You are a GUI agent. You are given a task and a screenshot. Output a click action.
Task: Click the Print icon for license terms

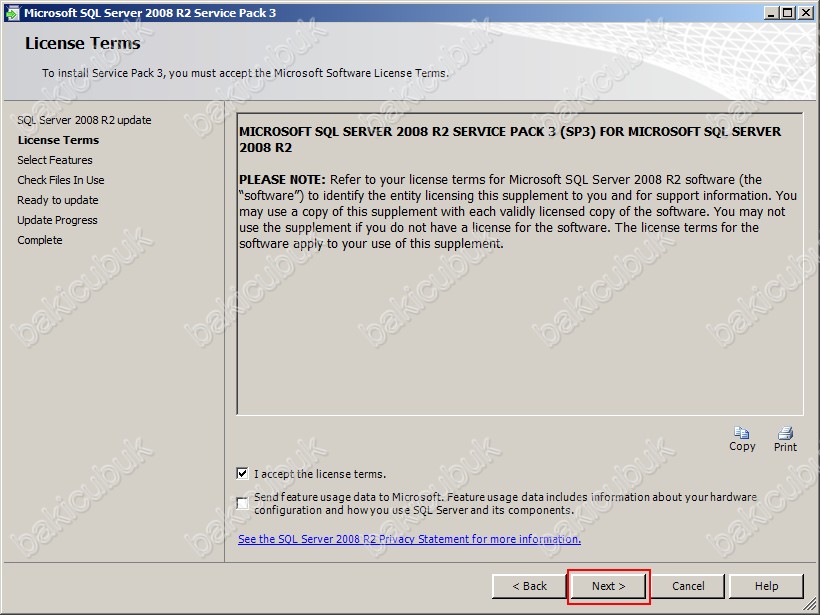(x=785, y=433)
